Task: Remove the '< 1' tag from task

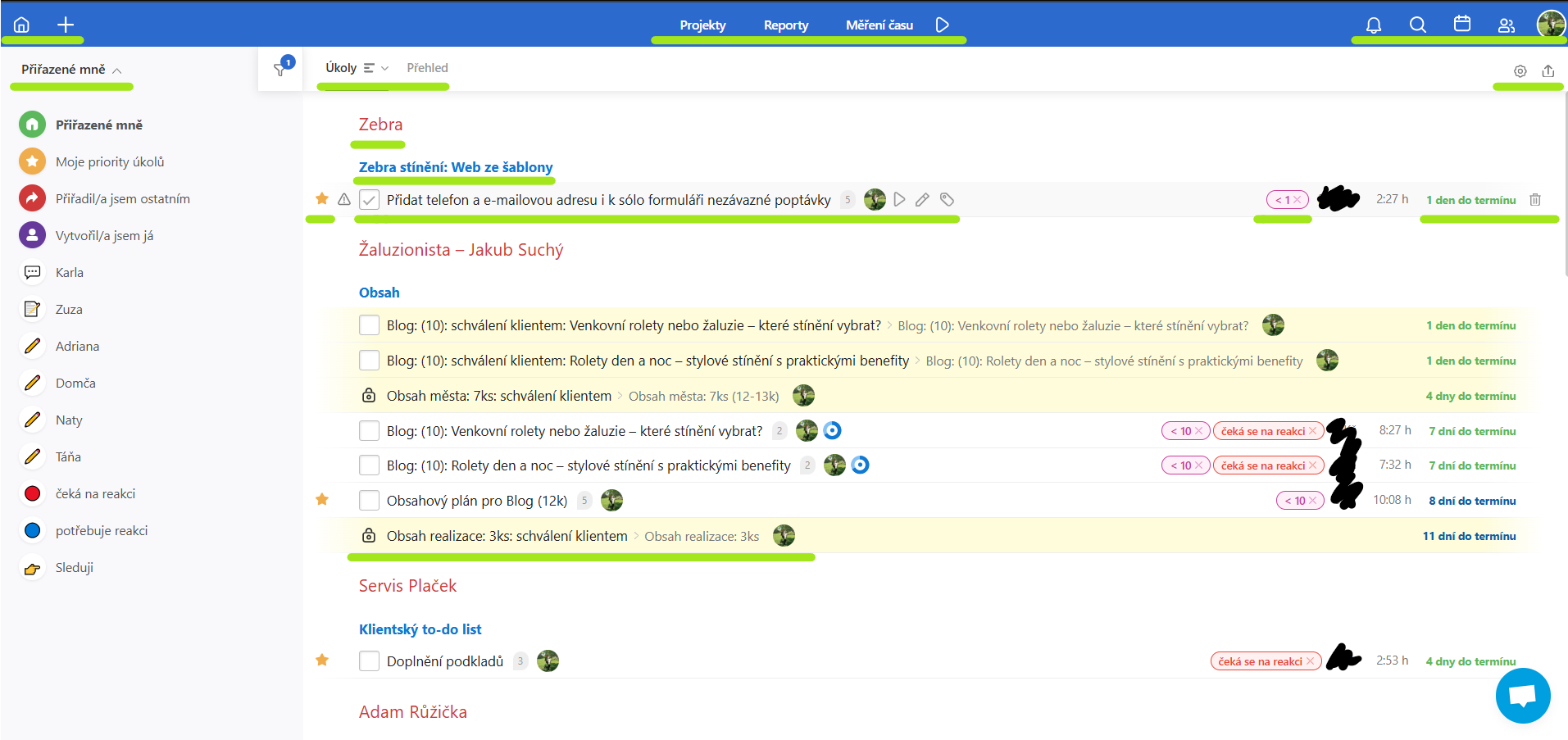Action: pyautogui.click(x=1298, y=200)
